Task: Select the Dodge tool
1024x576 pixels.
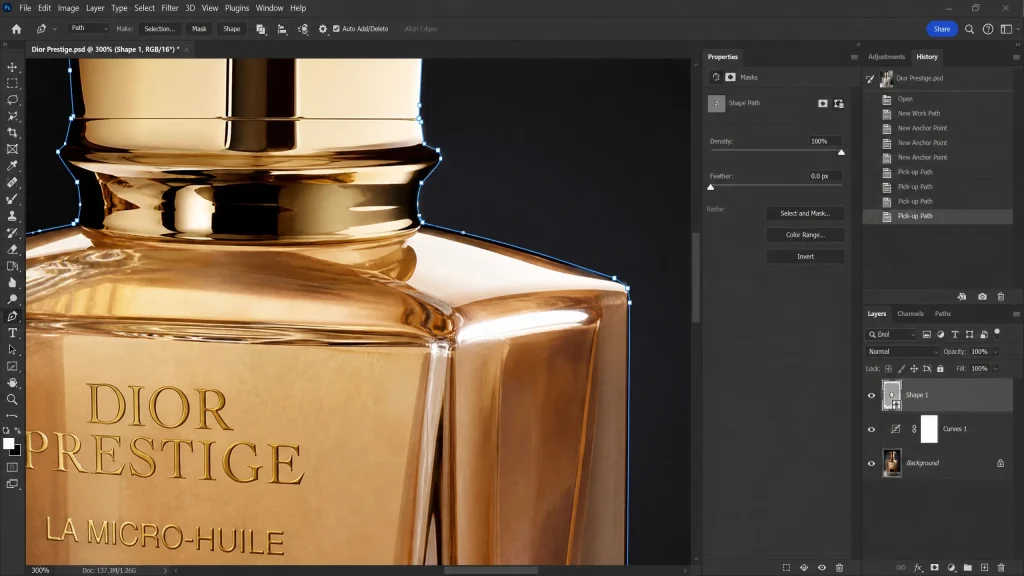Action: [x=12, y=299]
